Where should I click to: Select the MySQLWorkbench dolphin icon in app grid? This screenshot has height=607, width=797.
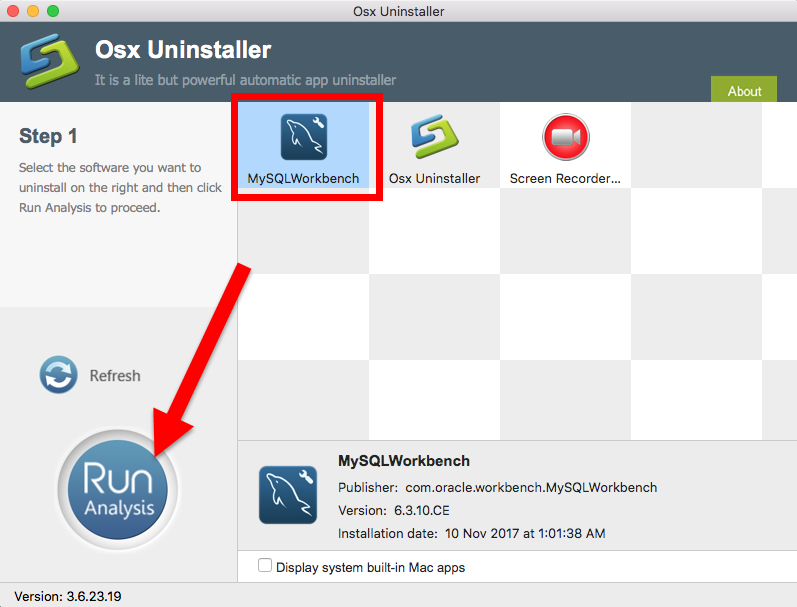pyautogui.click(x=304, y=137)
